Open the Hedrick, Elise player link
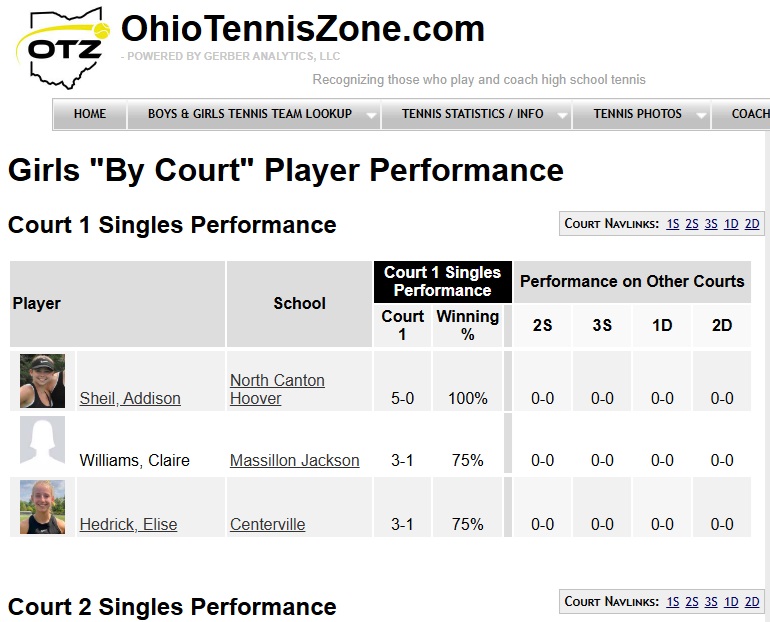The width and height of the screenshot is (770, 622). (128, 524)
